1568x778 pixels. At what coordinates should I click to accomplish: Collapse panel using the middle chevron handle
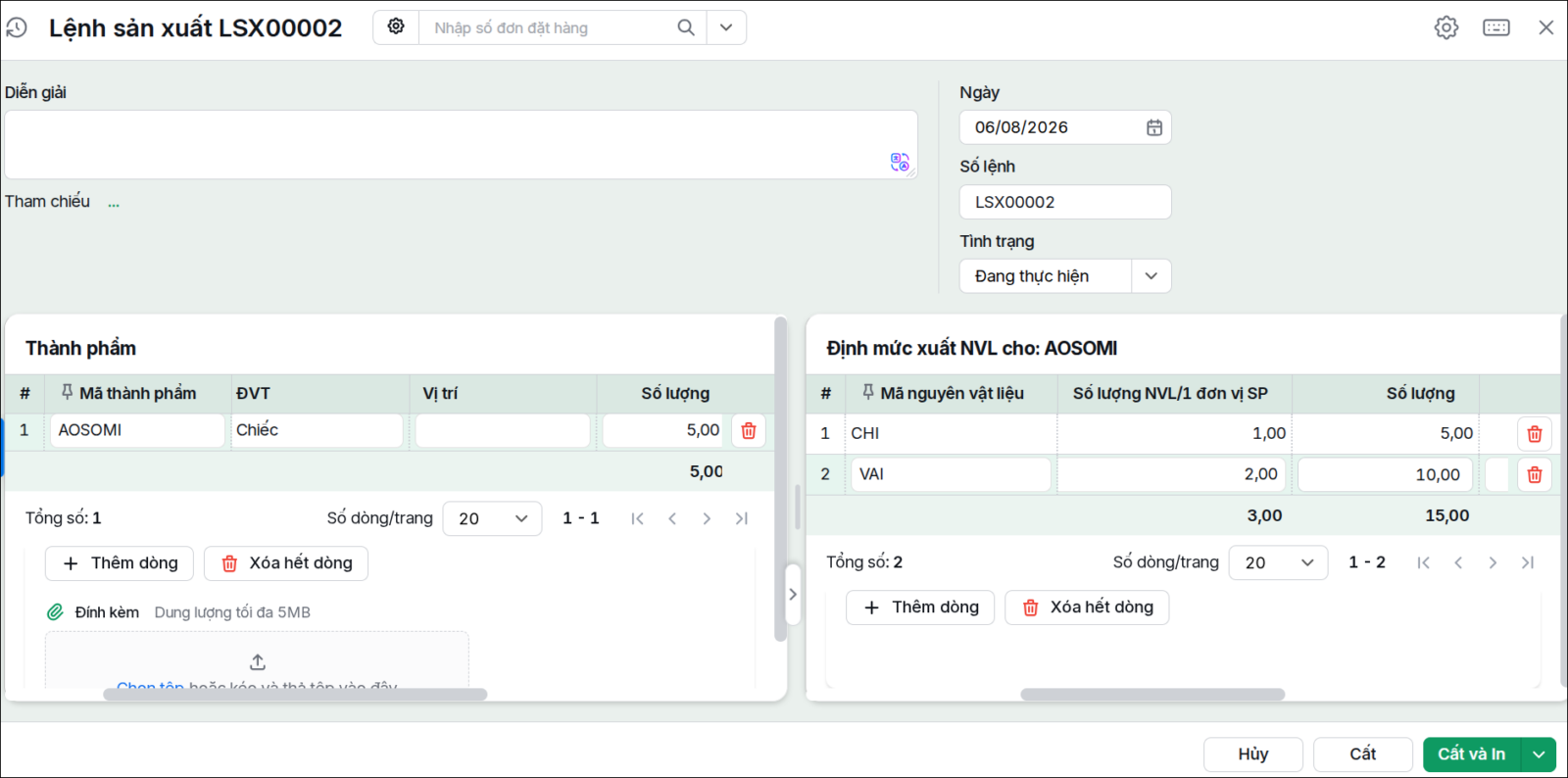793,595
